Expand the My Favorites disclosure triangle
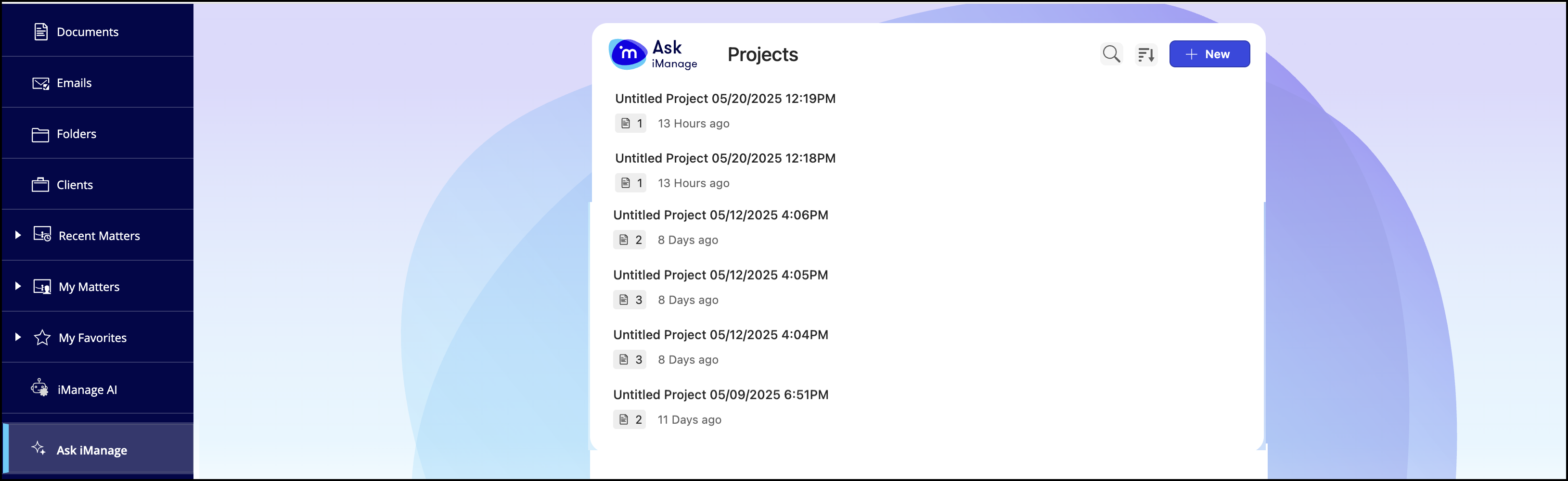 click(18, 337)
